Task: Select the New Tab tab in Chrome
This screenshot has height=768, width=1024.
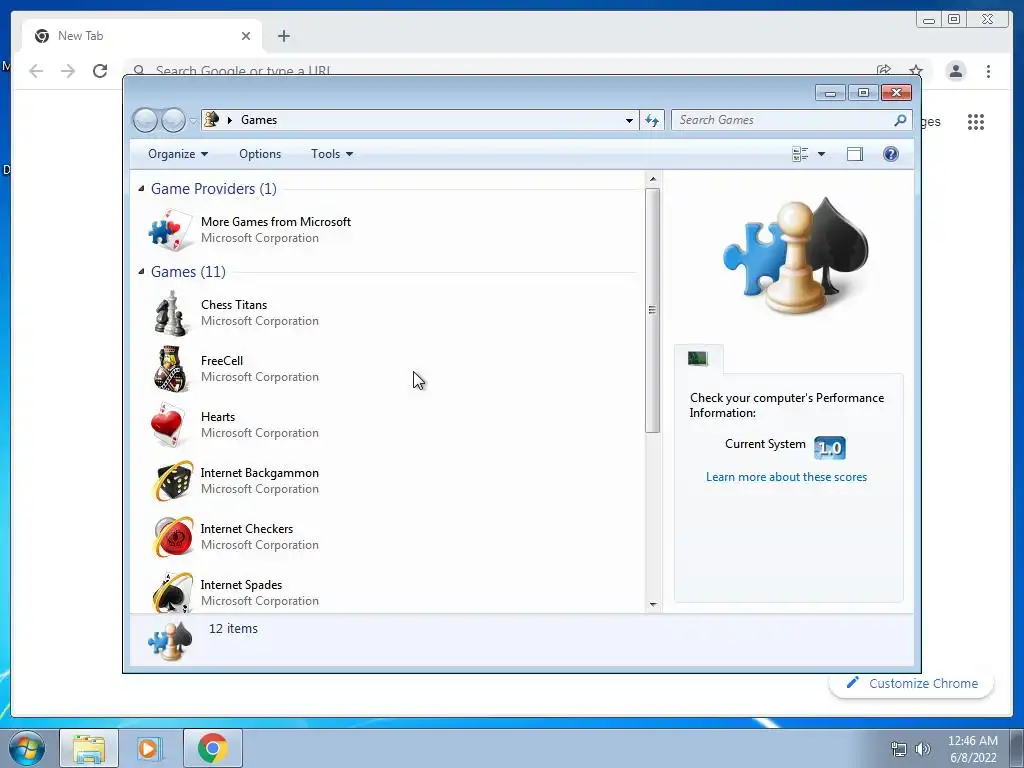Action: (x=142, y=37)
